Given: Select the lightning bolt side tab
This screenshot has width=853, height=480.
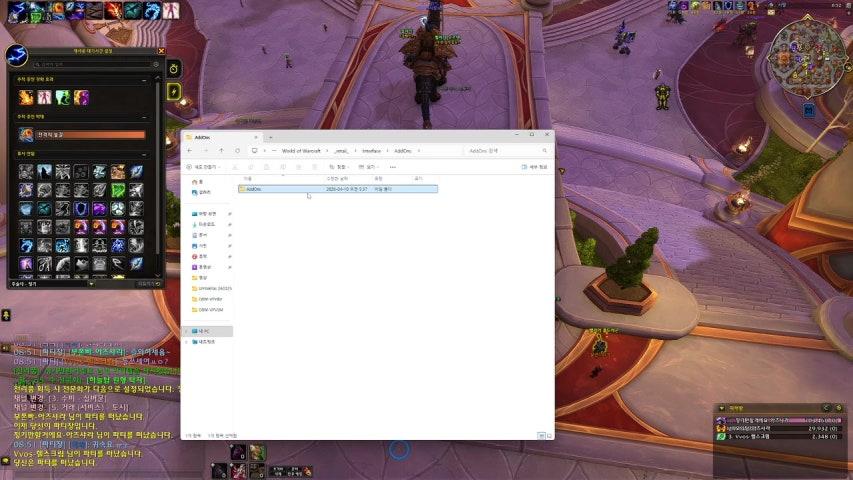Looking at the screenshot, I should pos(174,91).
